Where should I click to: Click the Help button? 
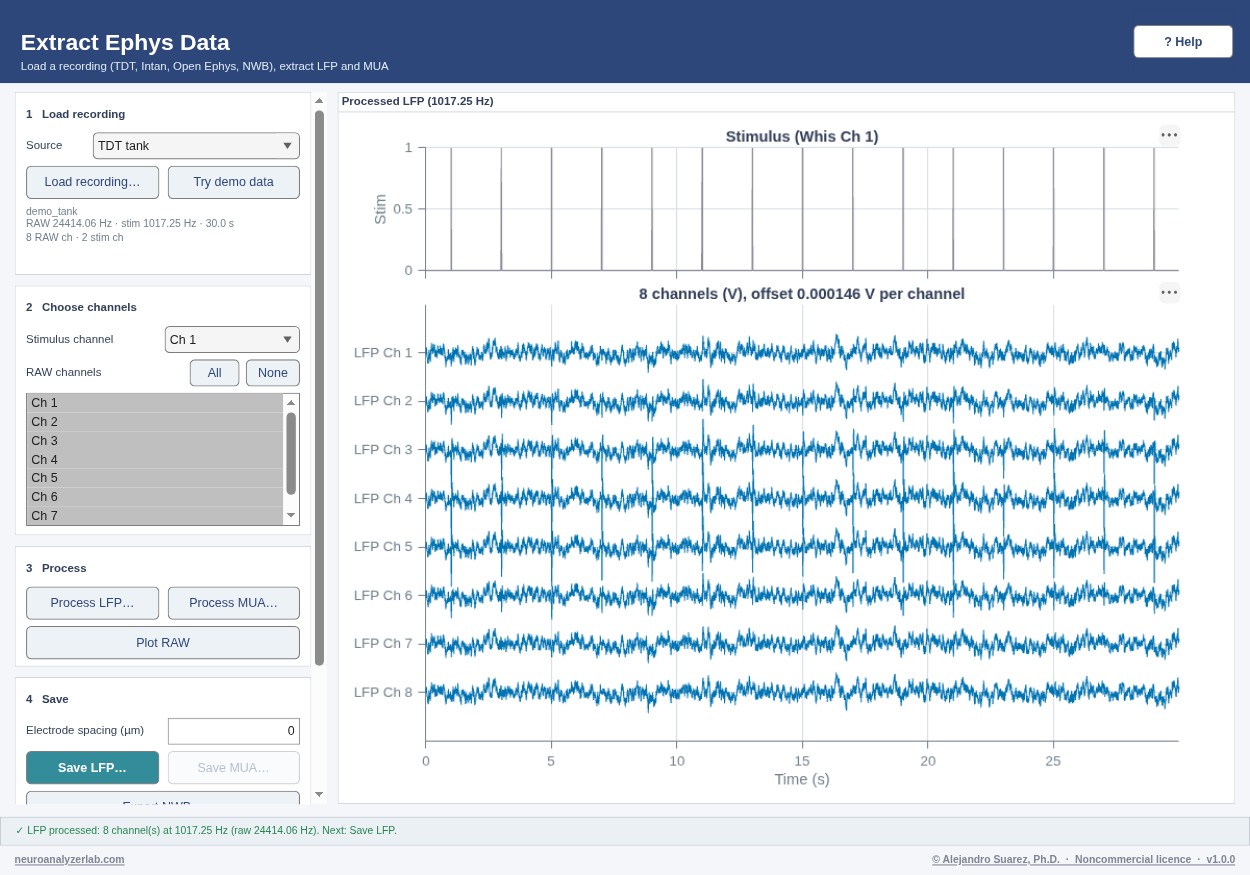1183,42
